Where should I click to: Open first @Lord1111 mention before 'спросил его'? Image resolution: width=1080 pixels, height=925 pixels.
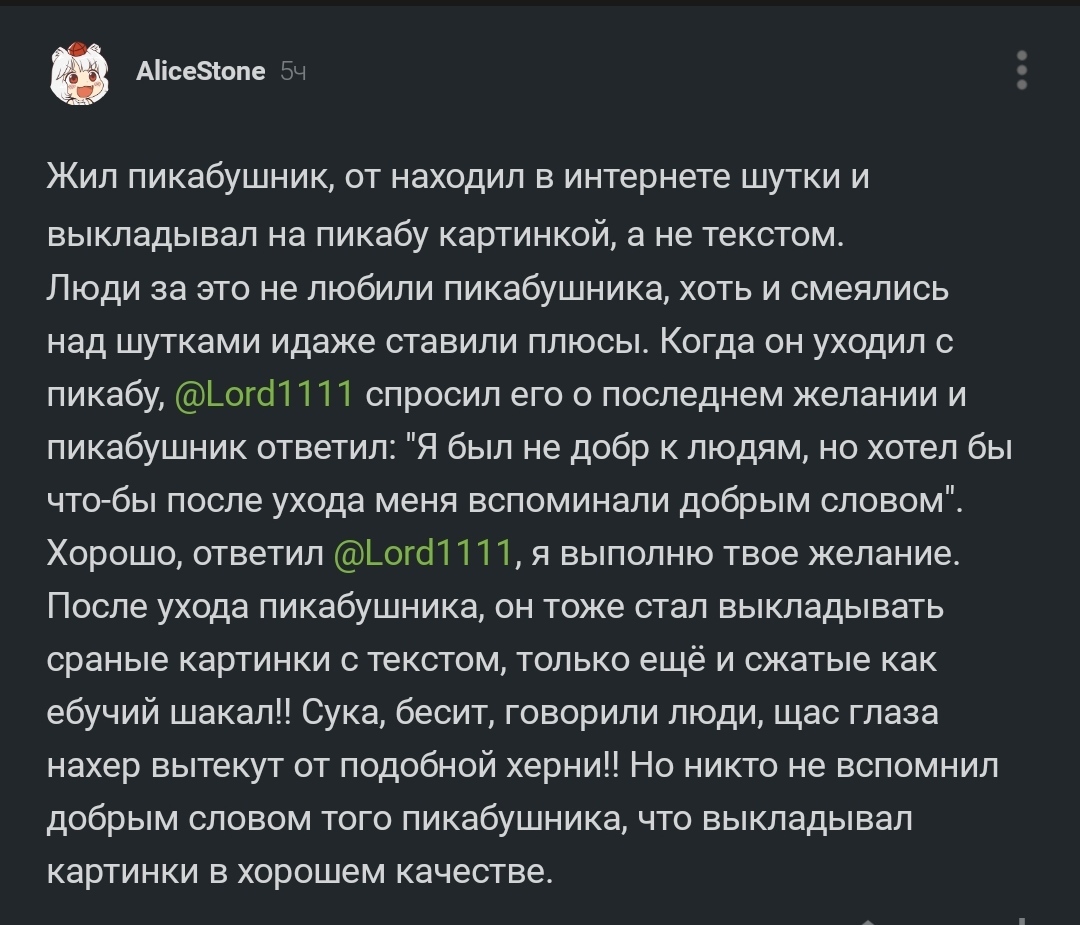coord(264,394)
